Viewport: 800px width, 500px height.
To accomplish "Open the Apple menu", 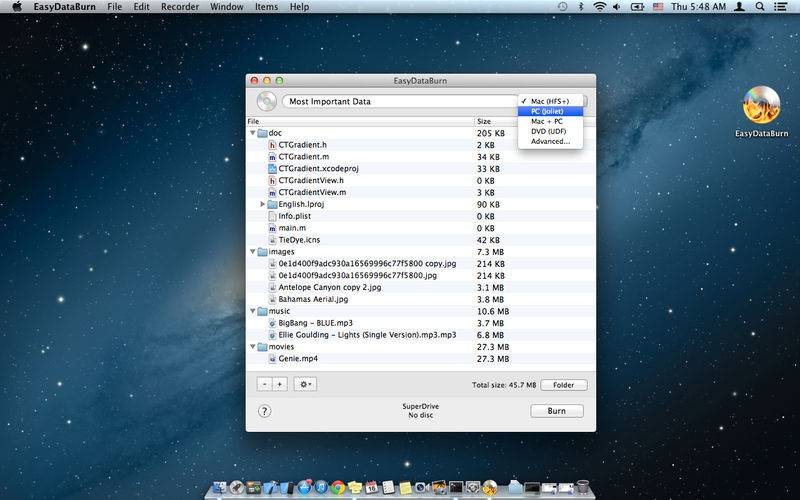I will pos(17,7).
